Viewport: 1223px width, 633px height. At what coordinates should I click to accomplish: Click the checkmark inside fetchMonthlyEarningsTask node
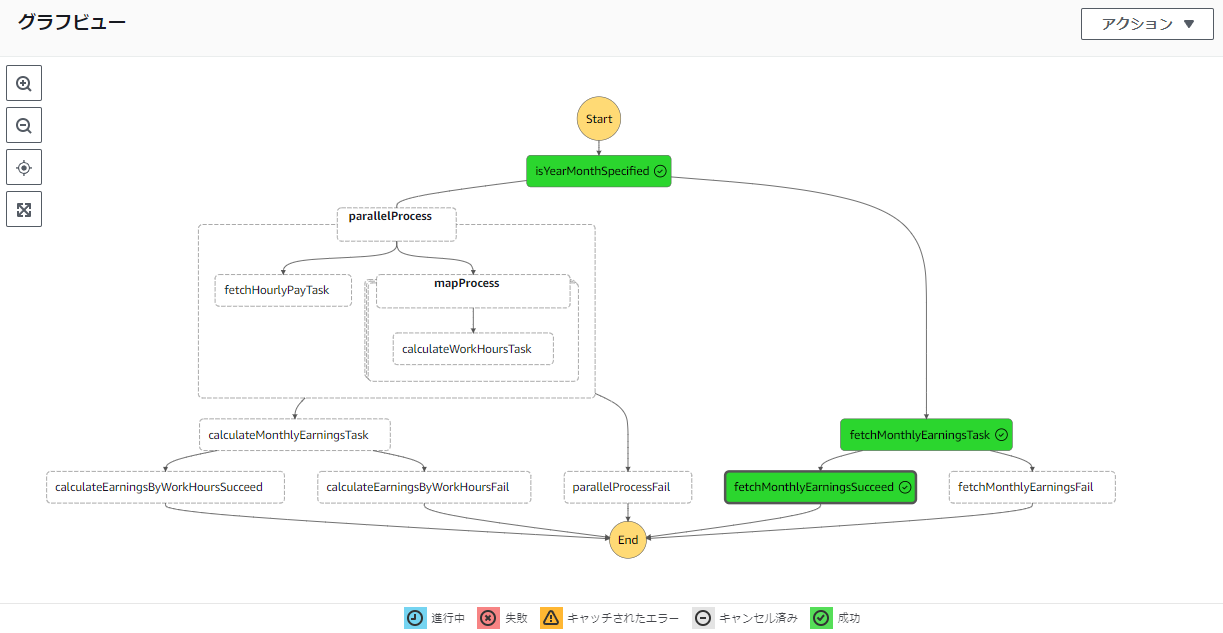coord(1001,435)
